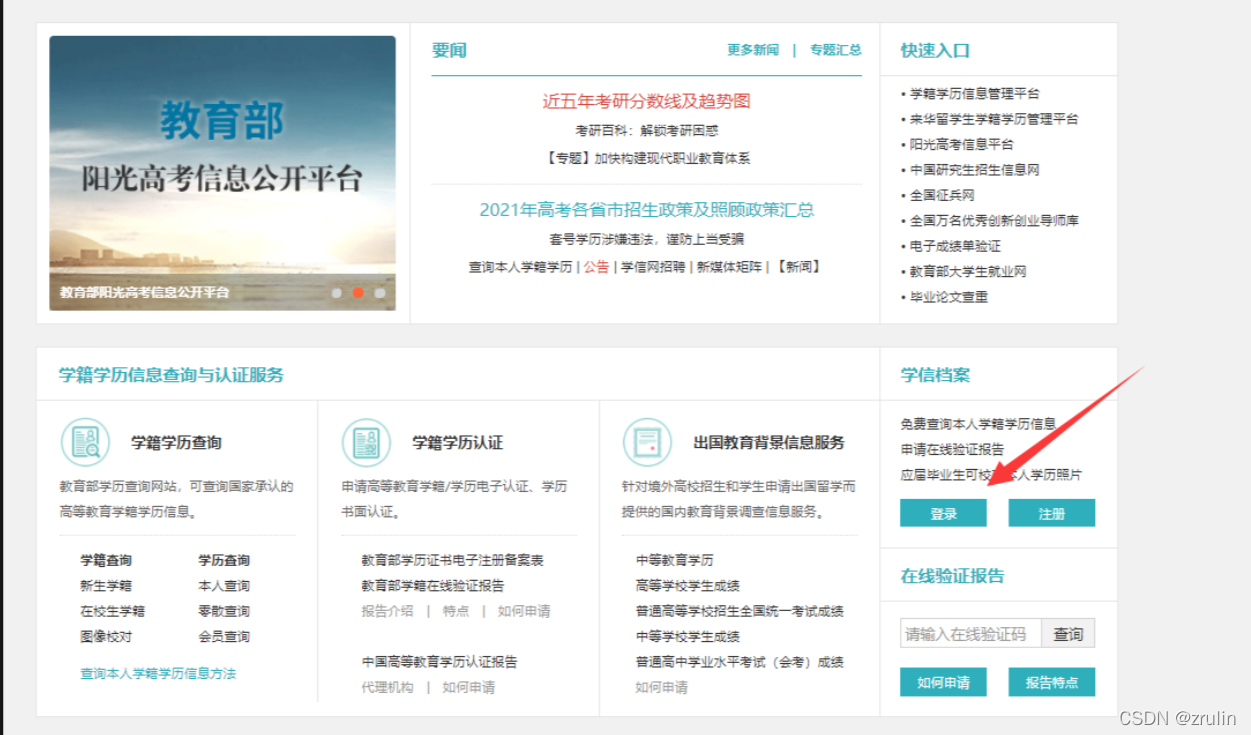Click 查询本人学籍学历 link in news row
The image size is (1251, 735).
click(x=520, y=267)
